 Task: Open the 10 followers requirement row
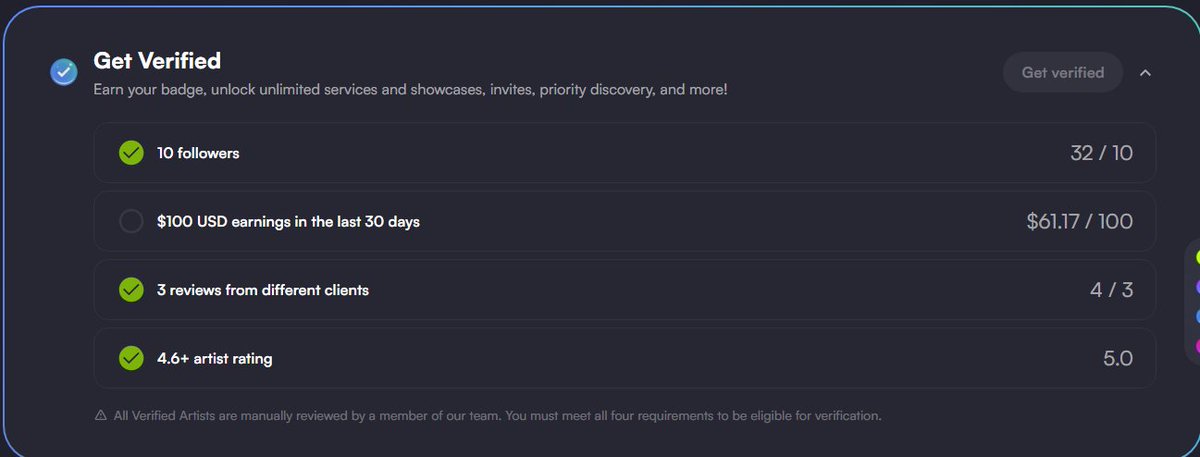[625, 153]
